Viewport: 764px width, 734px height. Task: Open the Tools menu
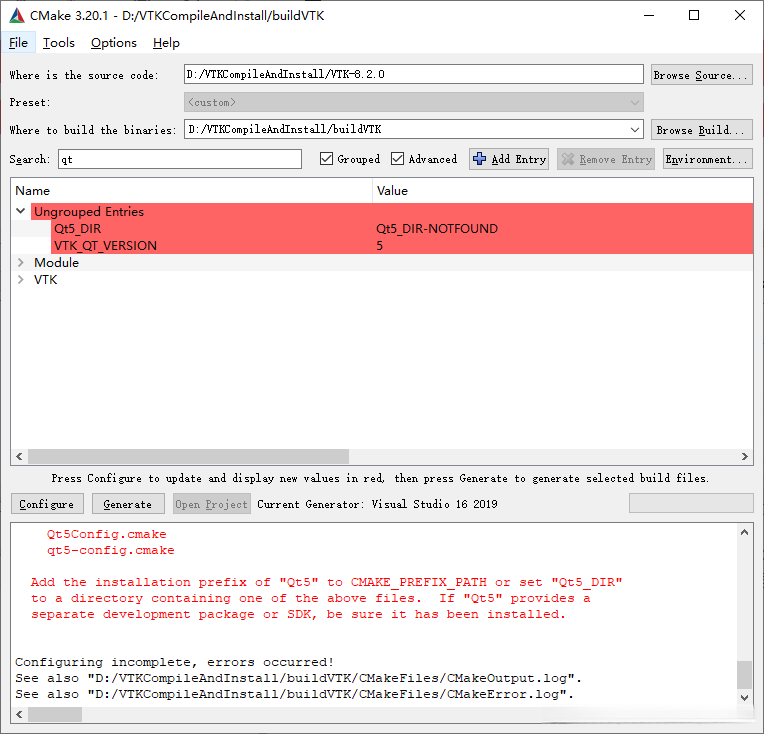click(58, 43)
